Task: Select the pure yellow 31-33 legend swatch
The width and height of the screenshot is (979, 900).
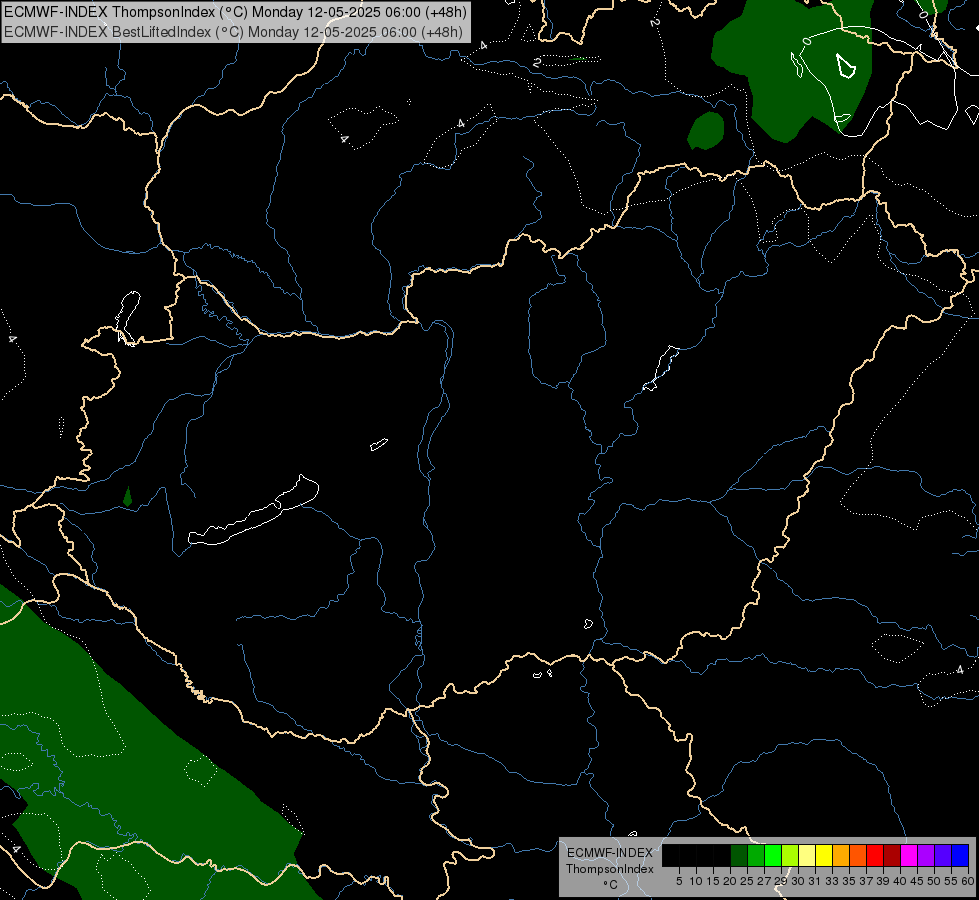Action: coord(824,855)
